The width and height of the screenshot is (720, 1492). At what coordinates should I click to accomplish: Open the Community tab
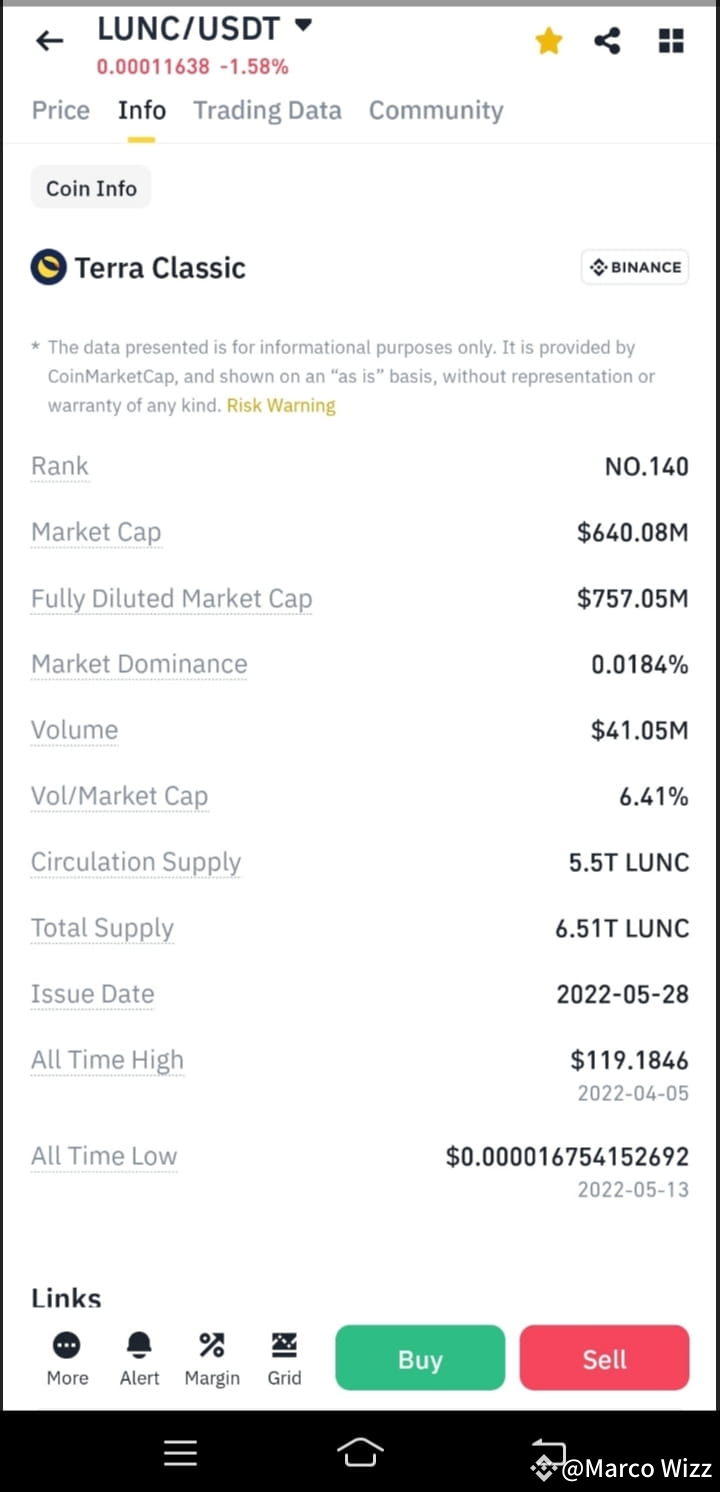pyautogui.click(x=436, y=110)
